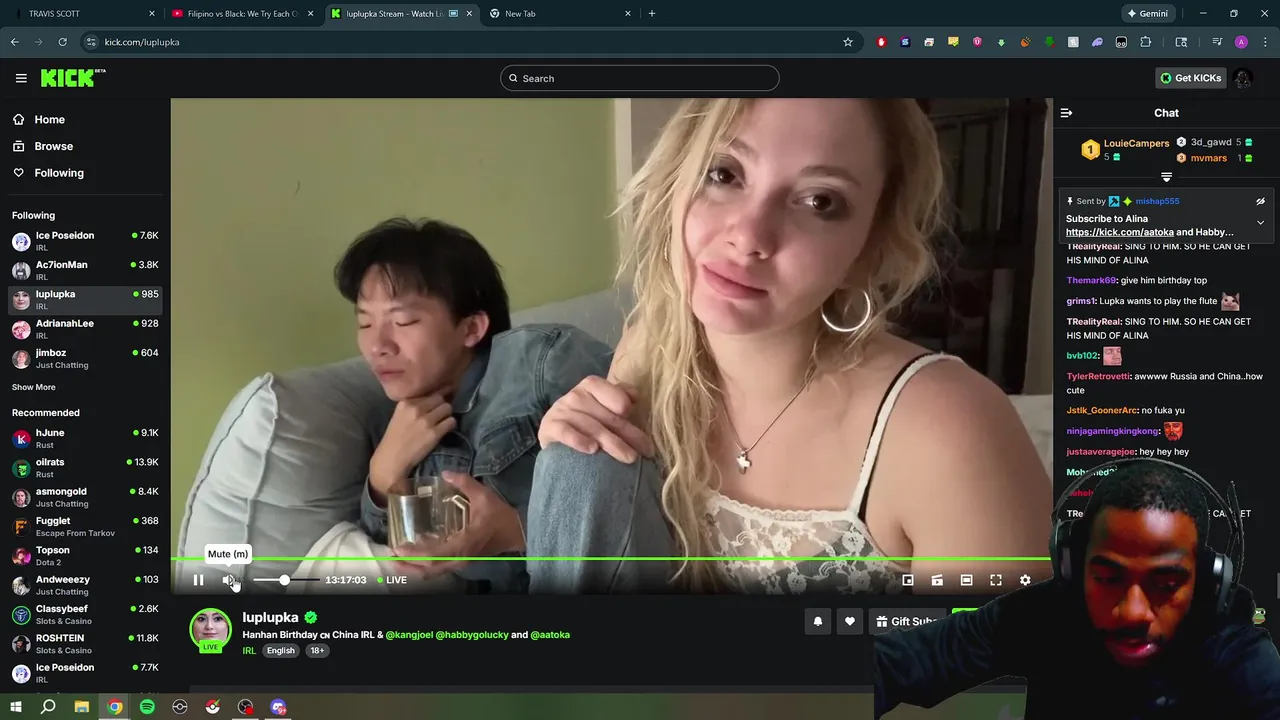The width and height of the screenshot is (1280, 720).
Task: Select the English language tag
Action: pos(280,651)
